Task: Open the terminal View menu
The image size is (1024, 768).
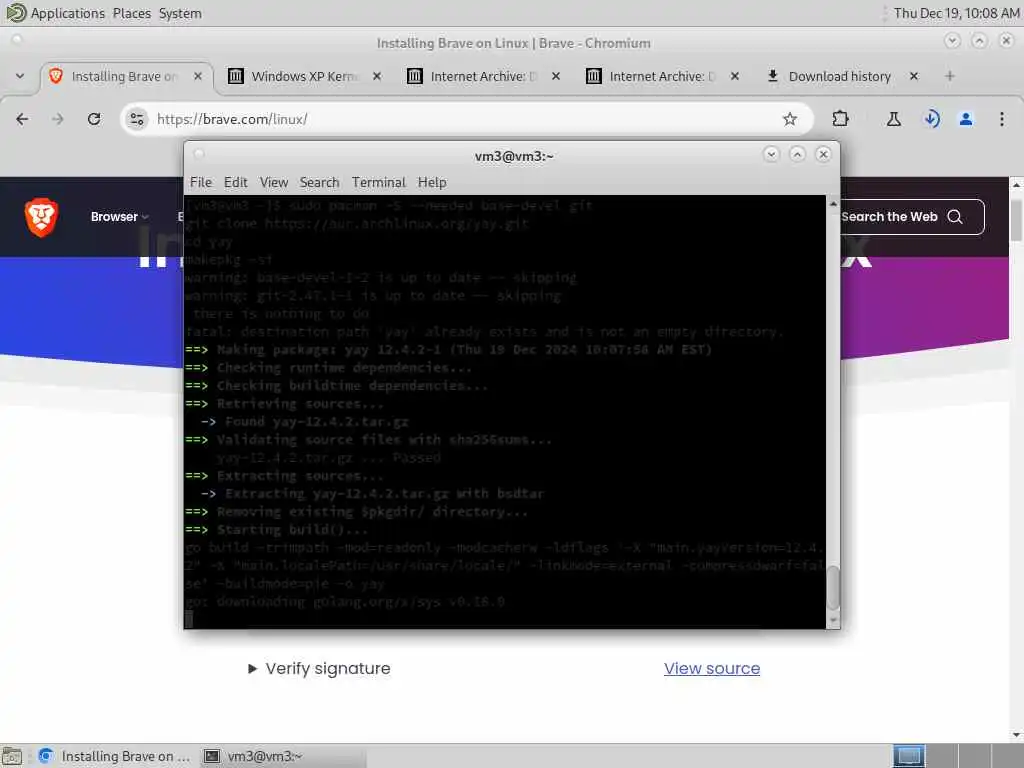Action: (274, 182)
